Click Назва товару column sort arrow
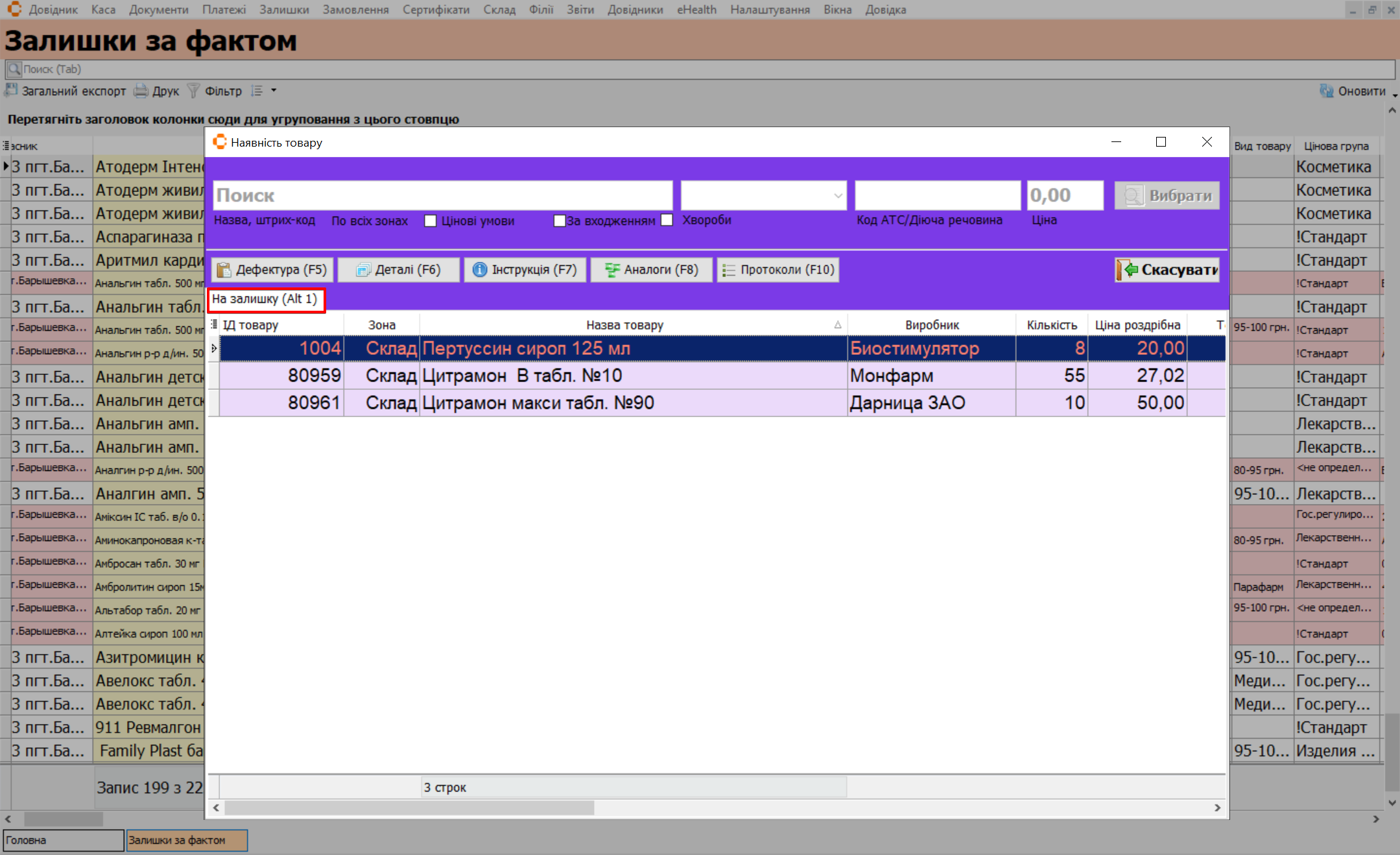The image size is (1400, 855). 838,325
